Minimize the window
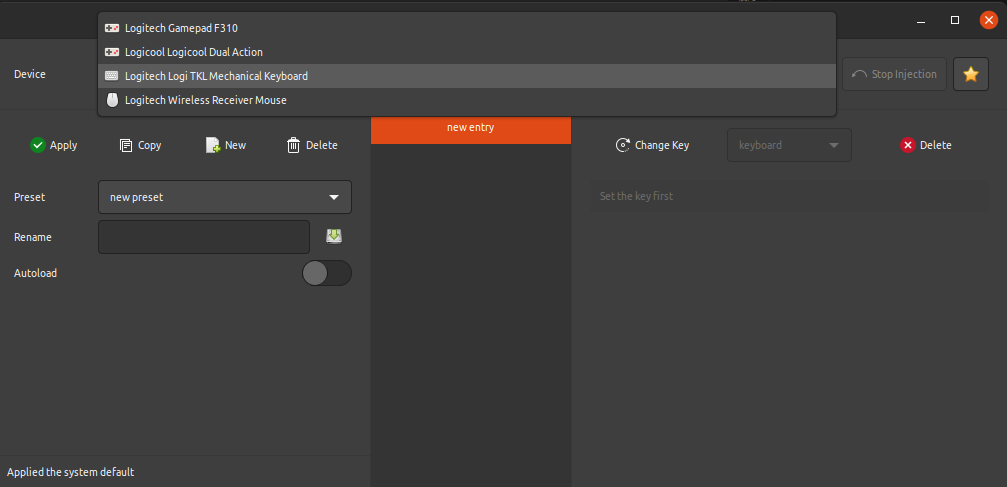This screenshot has width=1007, height=487. tap(922, 21)
